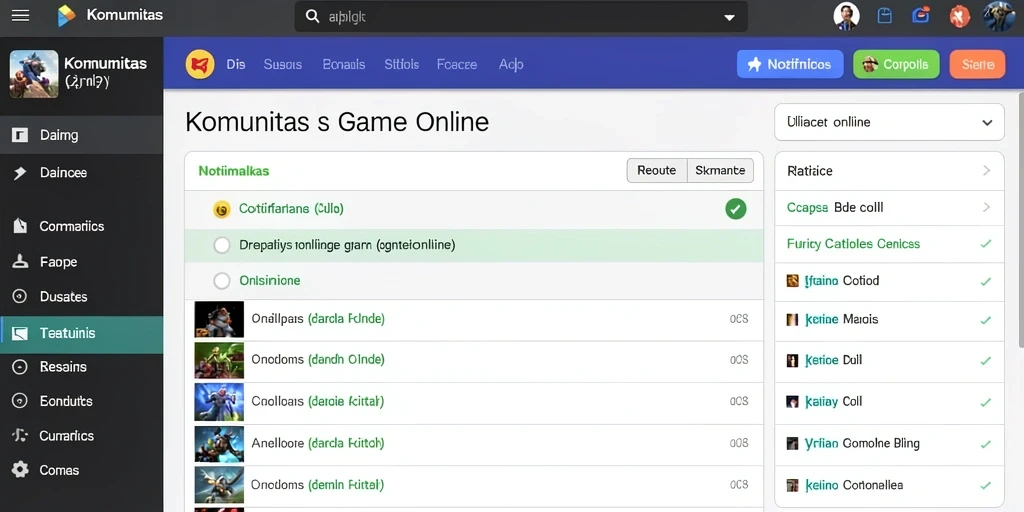
Task: Open the Uliacet onlilne dropdown
Action: pos(889,122)
